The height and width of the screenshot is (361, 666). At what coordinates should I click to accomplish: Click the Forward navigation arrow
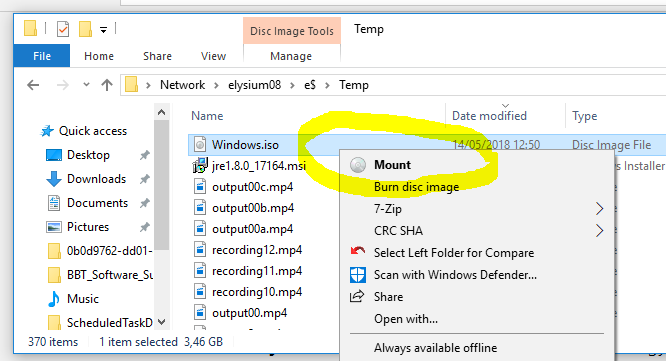click(62, 85)
